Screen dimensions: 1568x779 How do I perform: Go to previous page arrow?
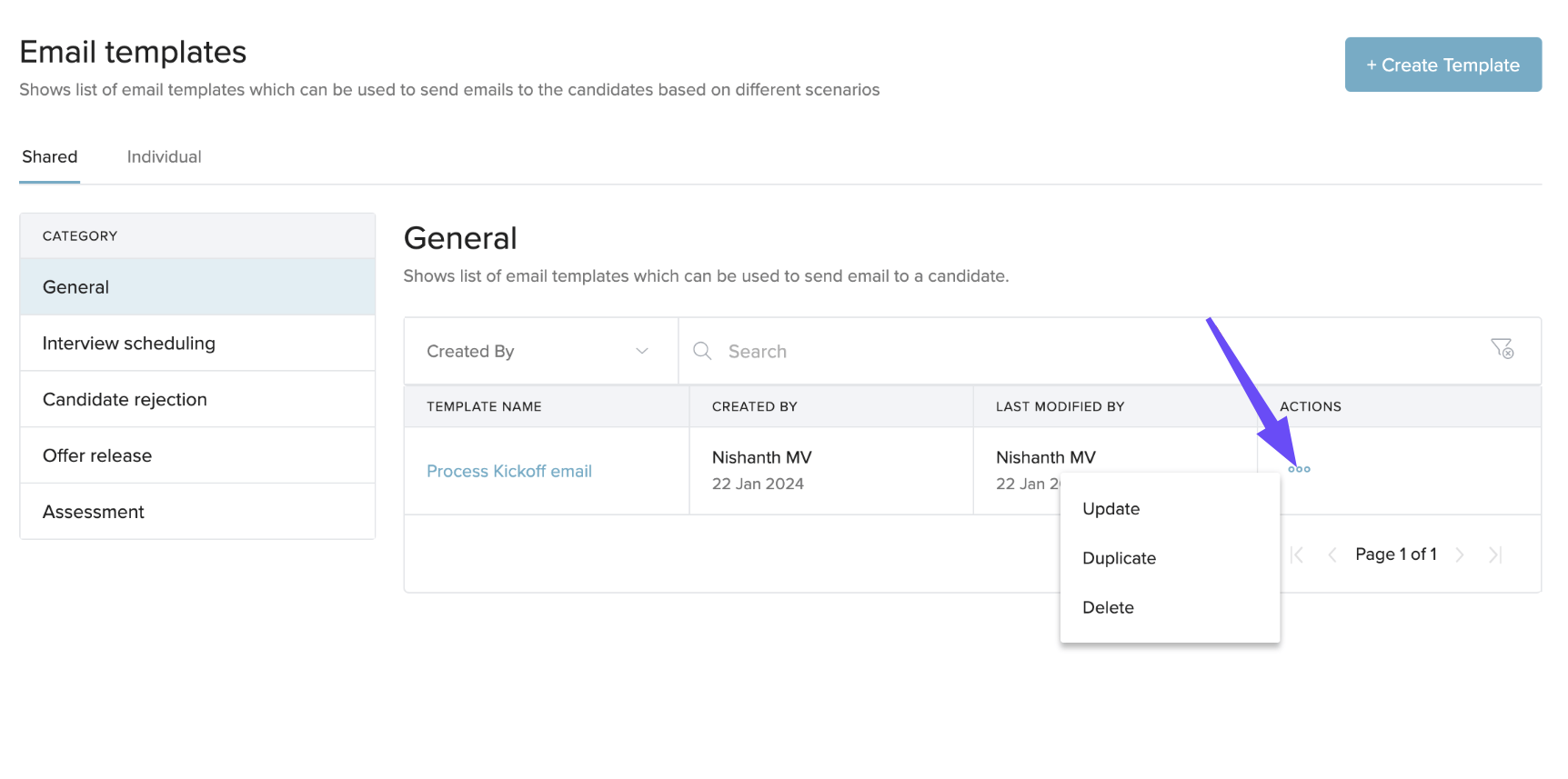click(x=1332, y=554)
